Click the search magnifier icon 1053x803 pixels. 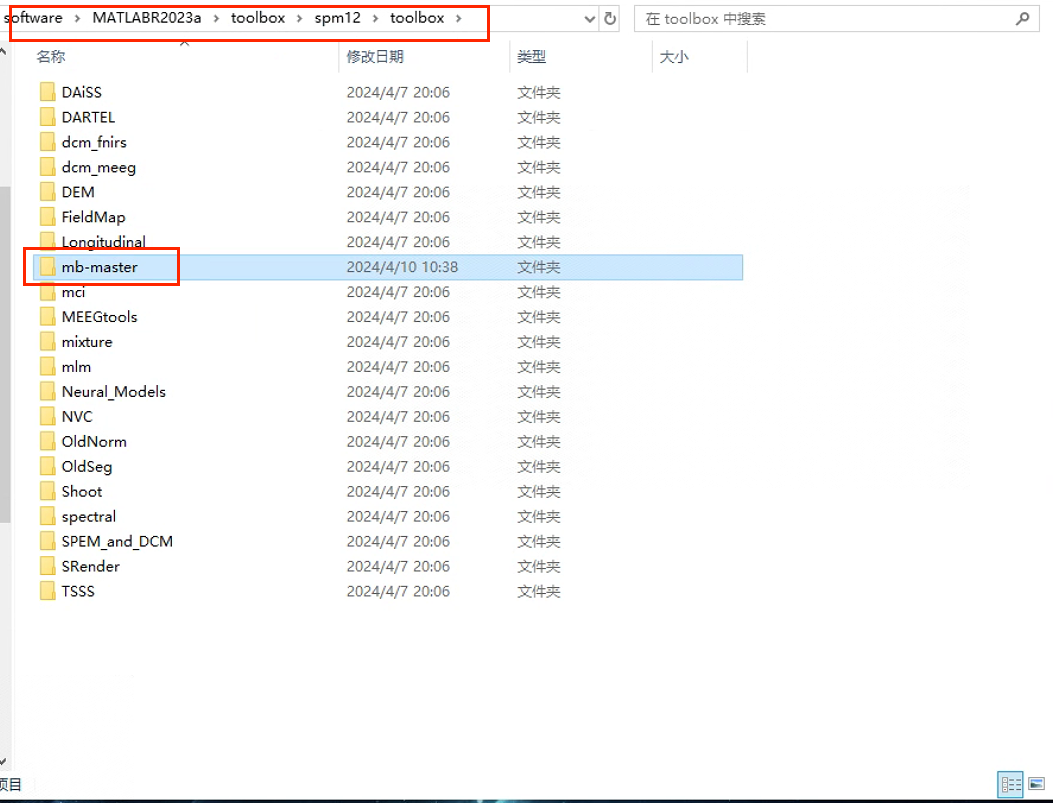coord(1023,19)
